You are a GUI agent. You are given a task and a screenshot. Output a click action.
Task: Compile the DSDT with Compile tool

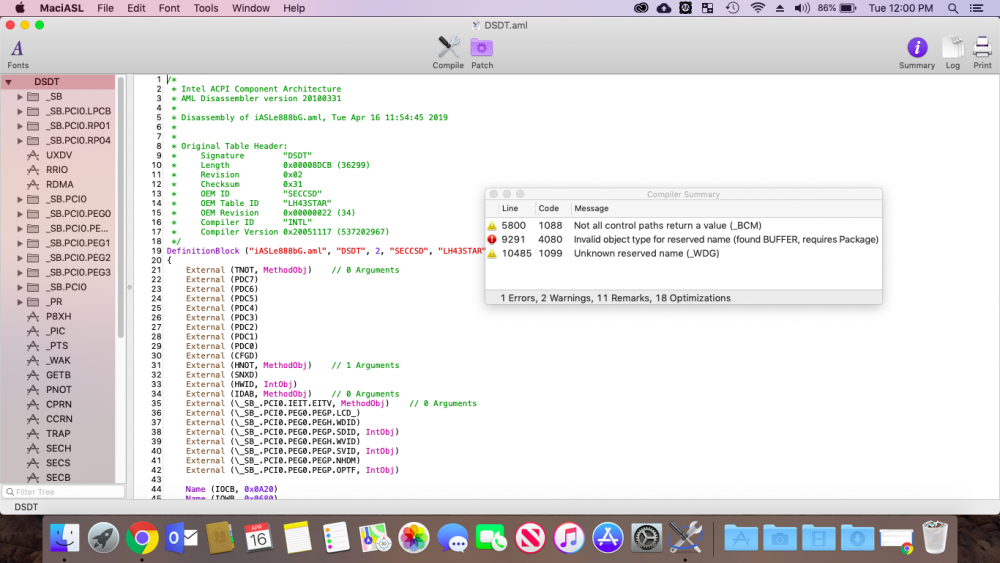(x=448, y=53)
